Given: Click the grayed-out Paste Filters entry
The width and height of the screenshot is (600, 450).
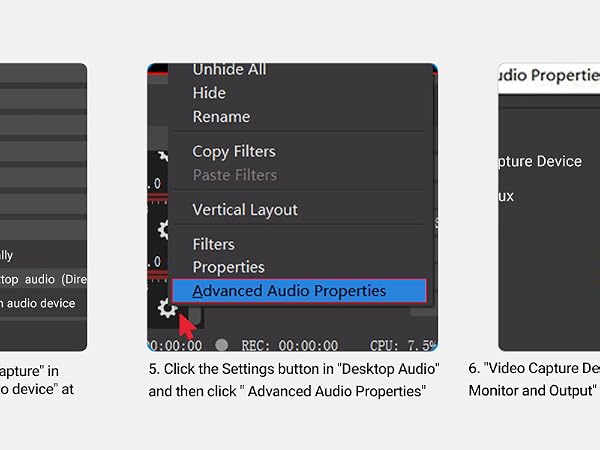Looking at the screenshot, I should 235,175.
